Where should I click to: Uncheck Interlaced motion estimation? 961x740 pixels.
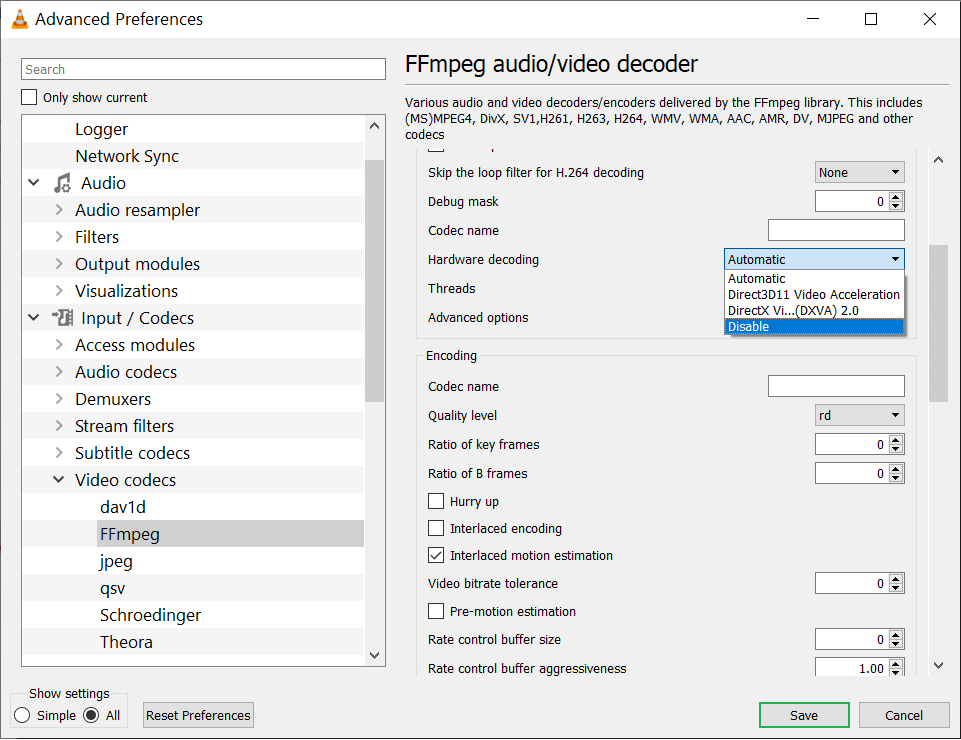click(436, 555)
